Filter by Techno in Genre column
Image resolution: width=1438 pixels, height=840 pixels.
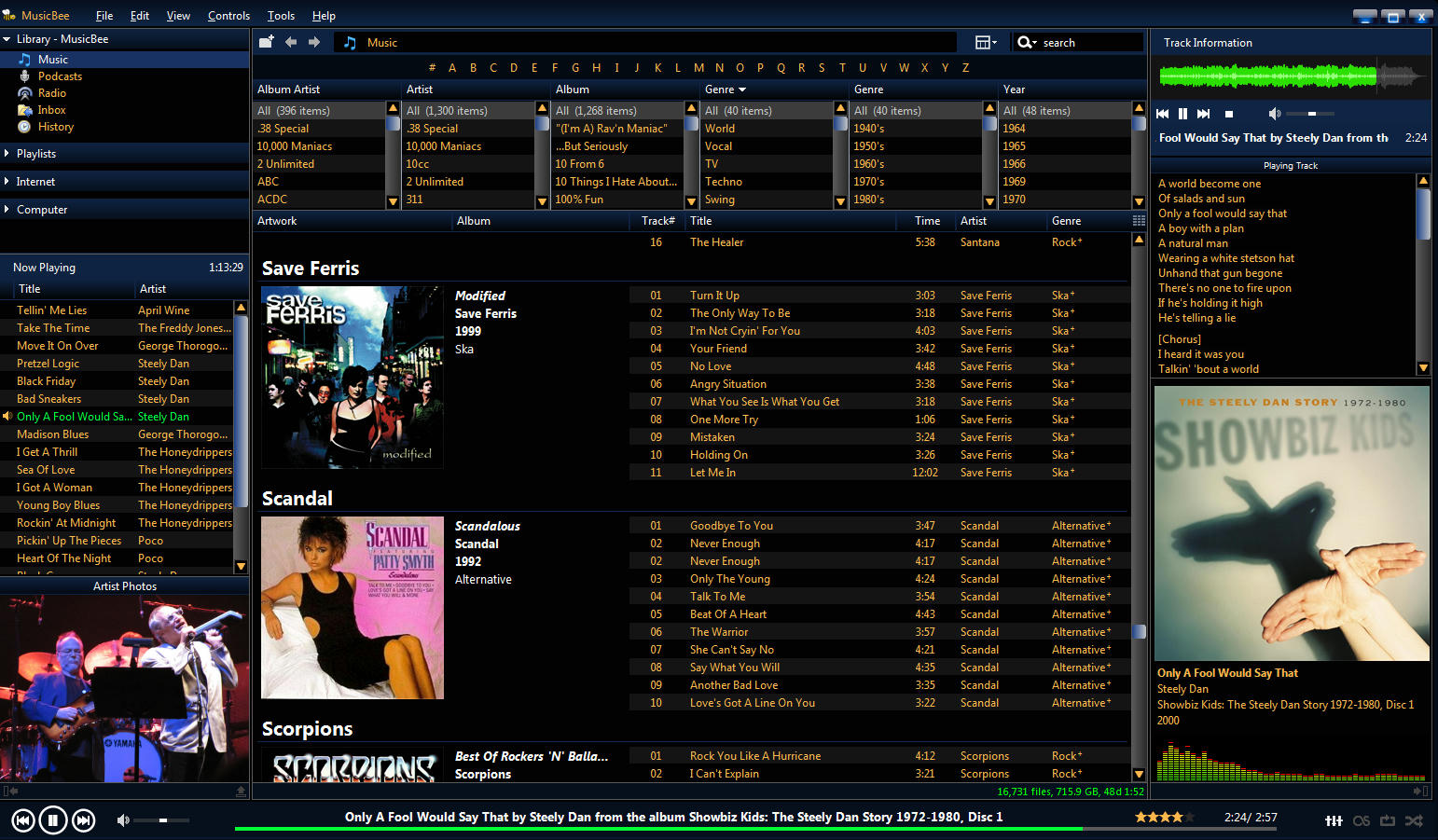click(x=724, y=182)
